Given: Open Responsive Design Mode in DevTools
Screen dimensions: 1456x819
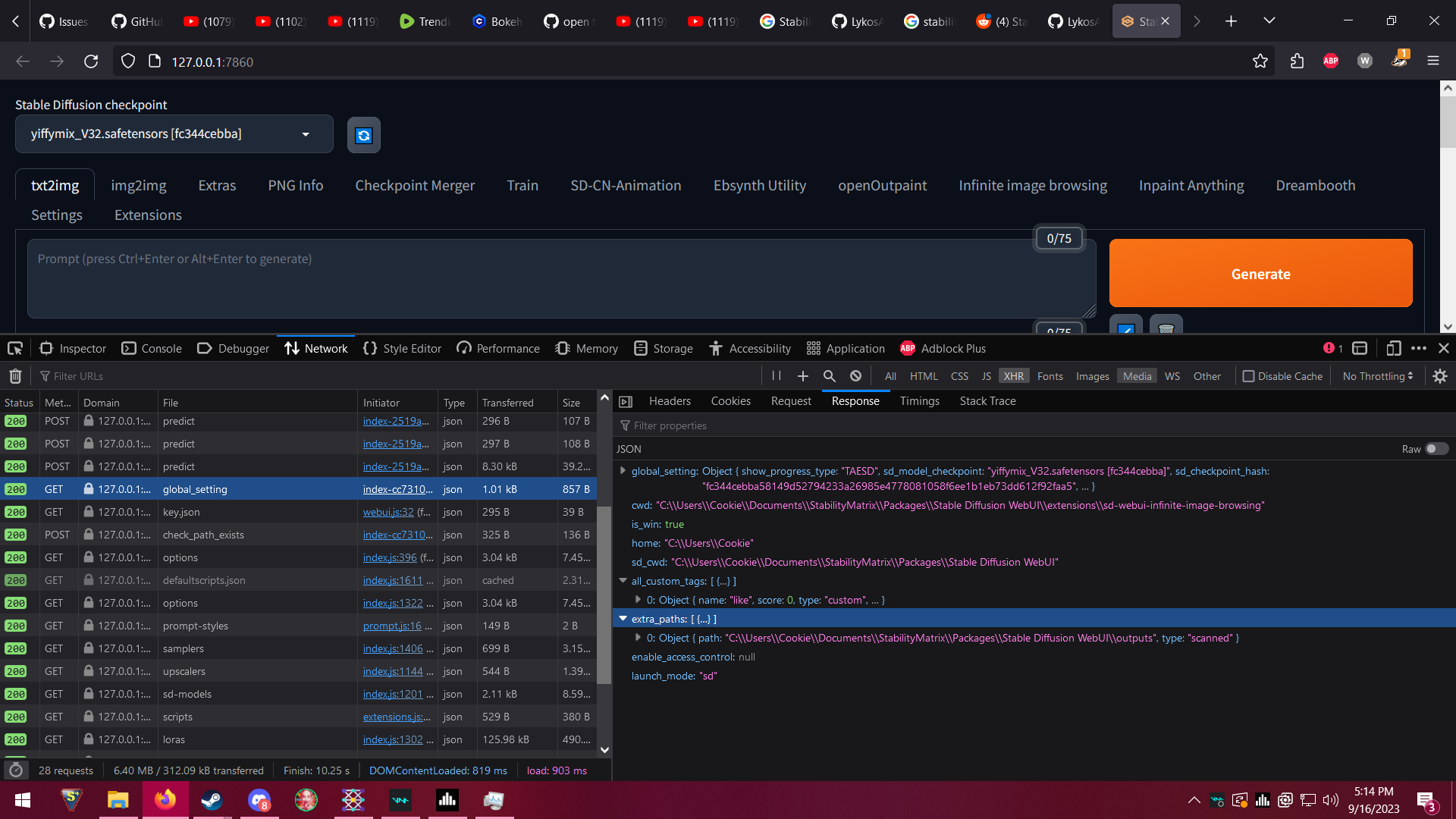Looking at the screenshot, I should tap(1393, 348).
